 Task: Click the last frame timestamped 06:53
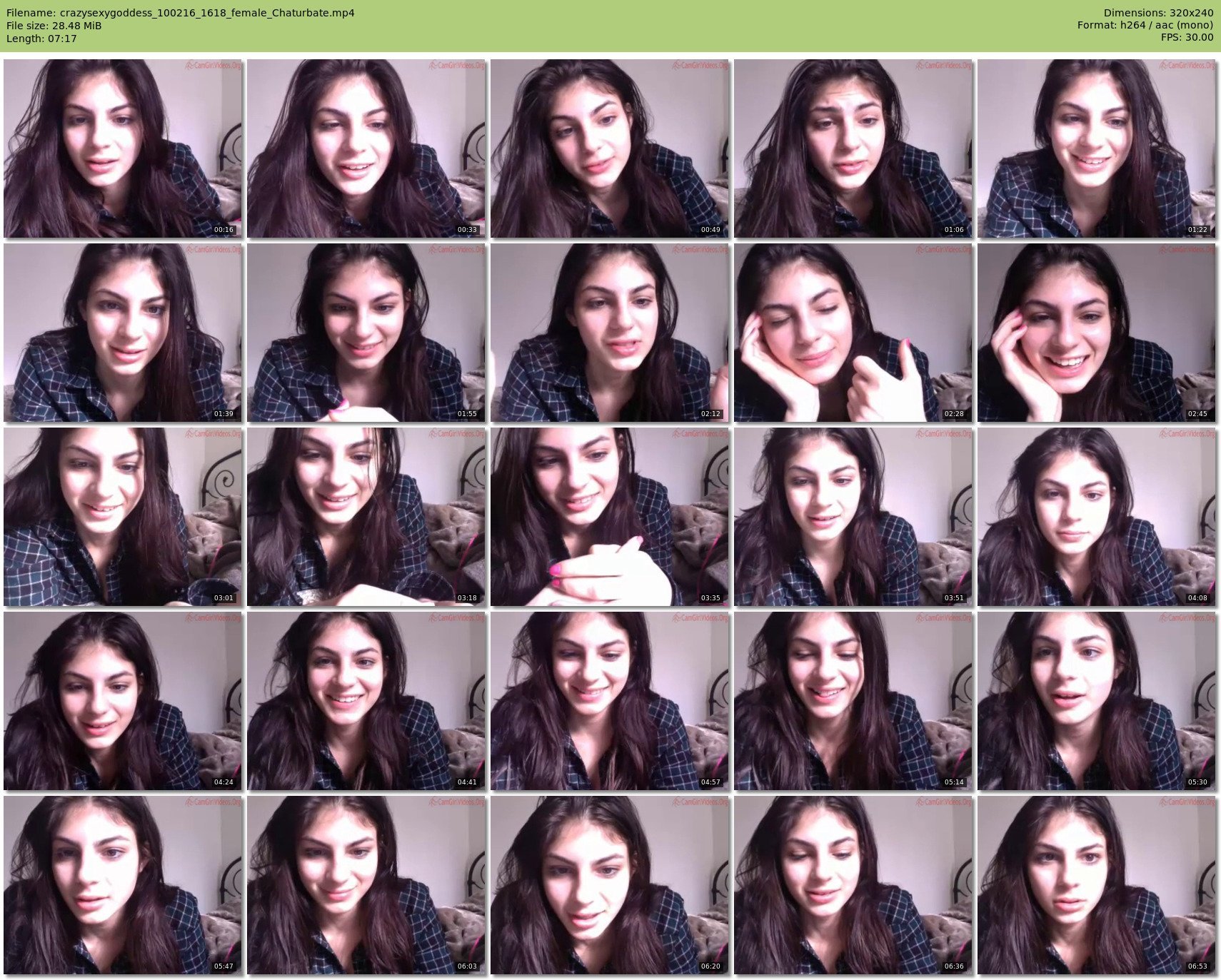tap(1096, 885)
